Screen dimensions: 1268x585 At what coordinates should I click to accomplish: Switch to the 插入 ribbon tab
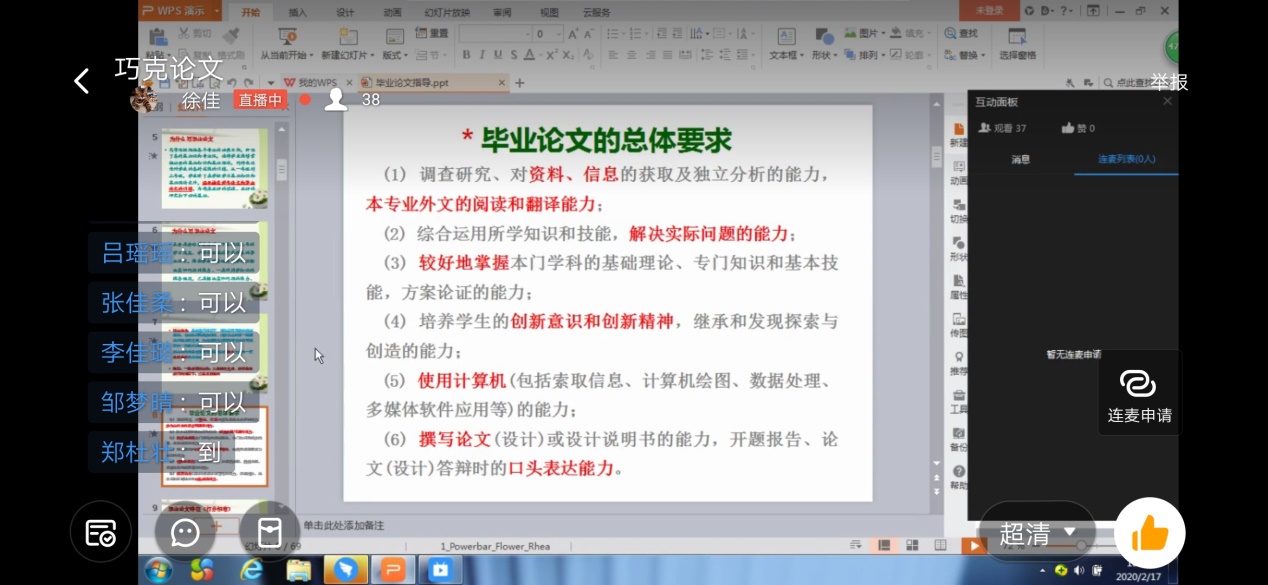pyautogui.click(x=298, y=12)
